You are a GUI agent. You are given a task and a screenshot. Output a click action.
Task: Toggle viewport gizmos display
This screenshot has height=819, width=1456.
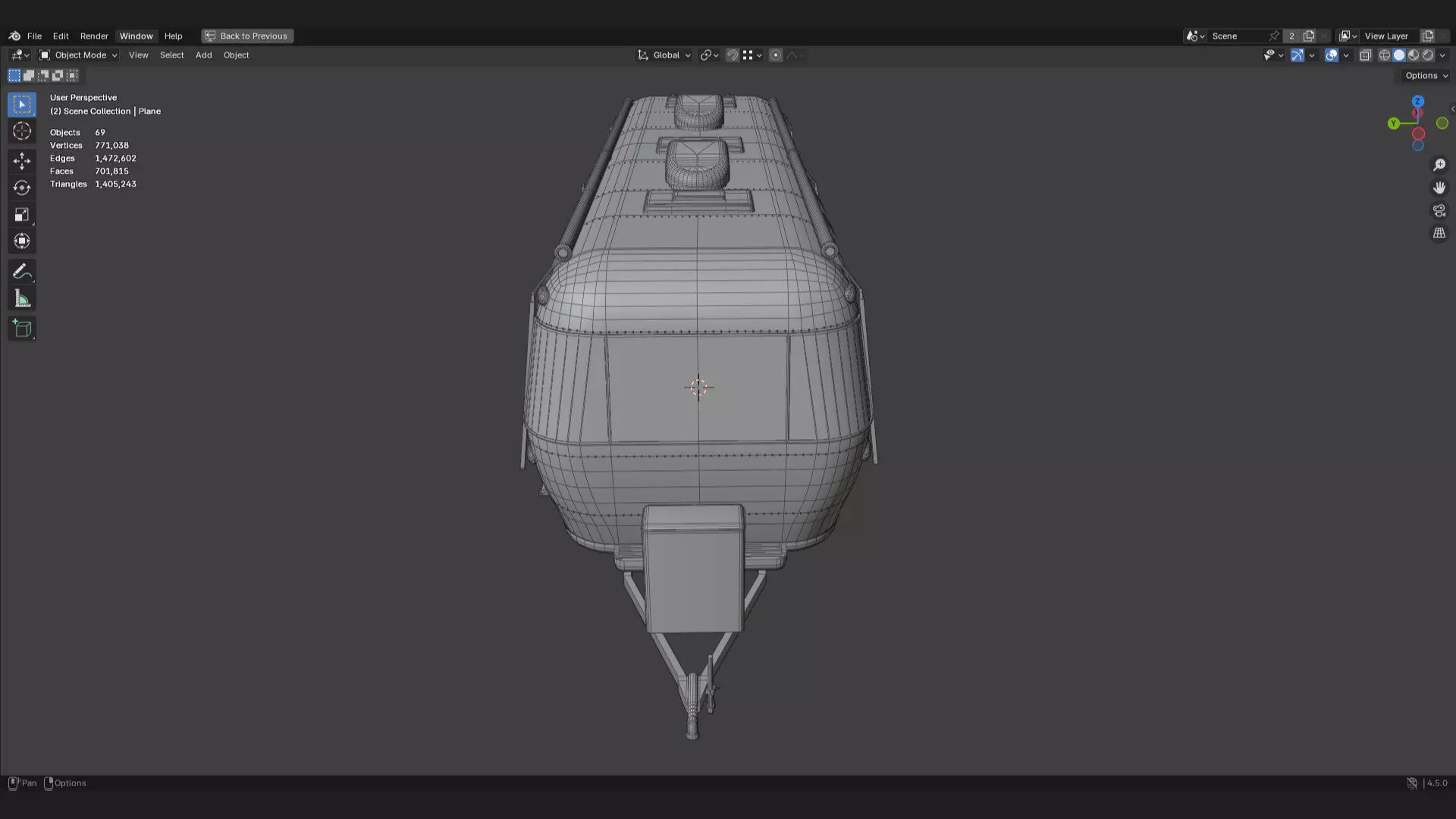tap(1298, 55)
